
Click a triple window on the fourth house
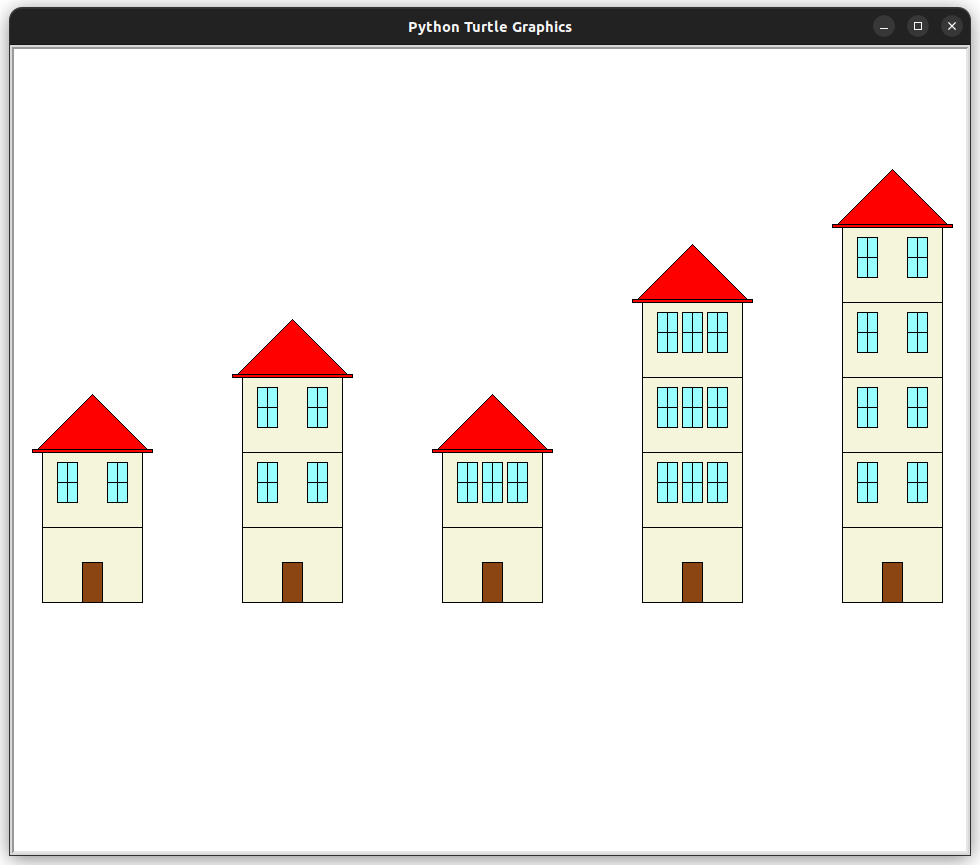(x=692, y=333)
